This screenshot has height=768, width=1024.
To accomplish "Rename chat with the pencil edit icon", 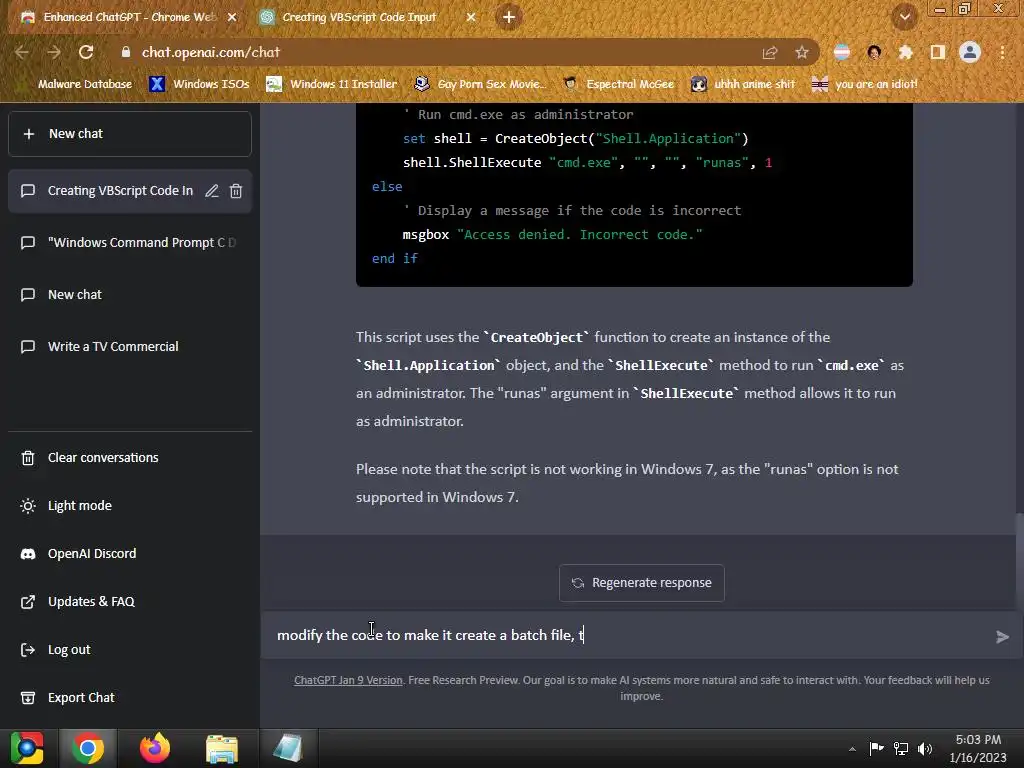I will [x=212, y=191].
